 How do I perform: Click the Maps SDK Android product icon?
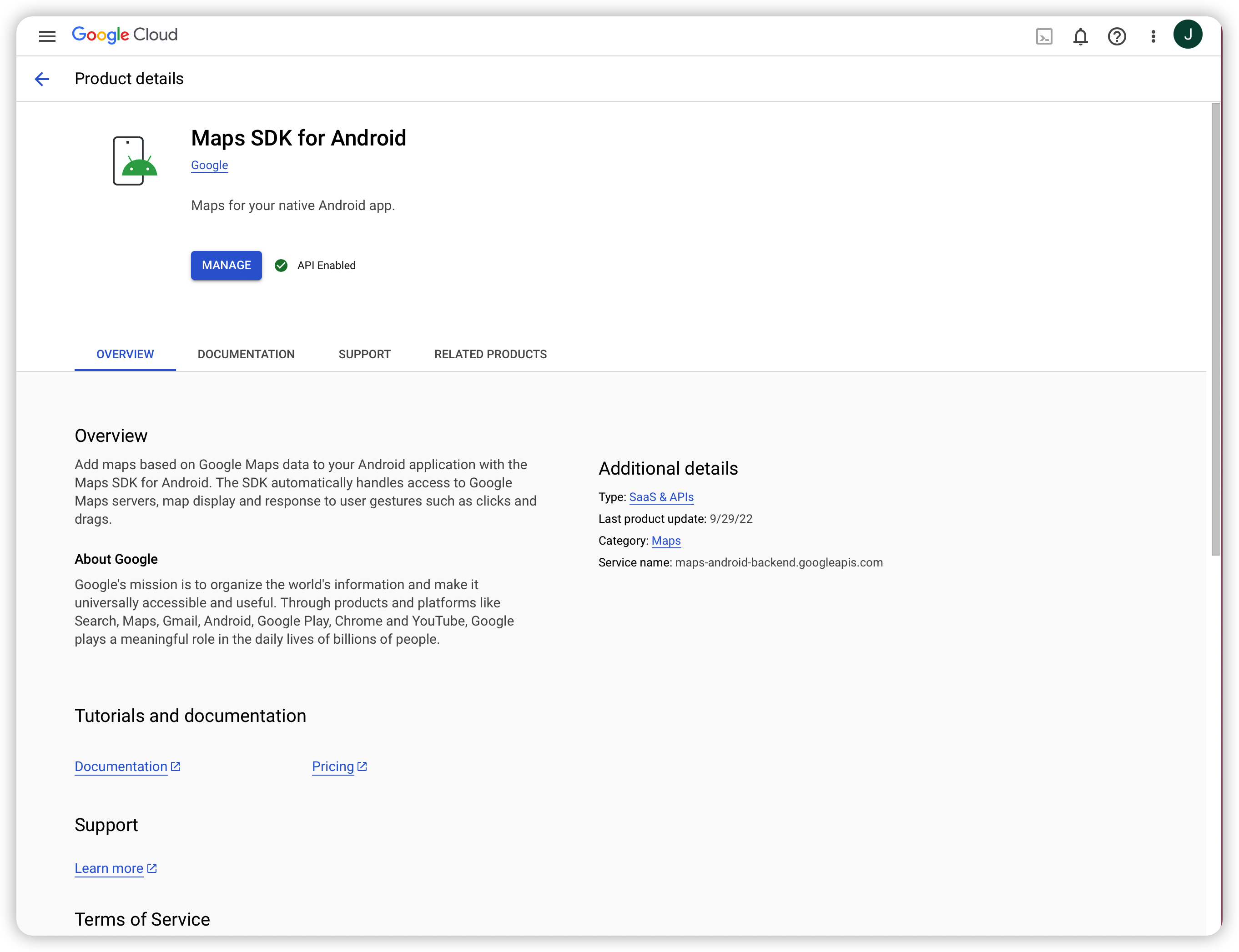click(134, 160)
